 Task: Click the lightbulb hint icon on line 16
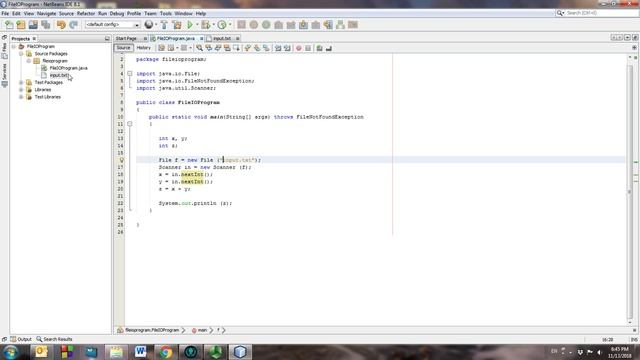[121, 160]
